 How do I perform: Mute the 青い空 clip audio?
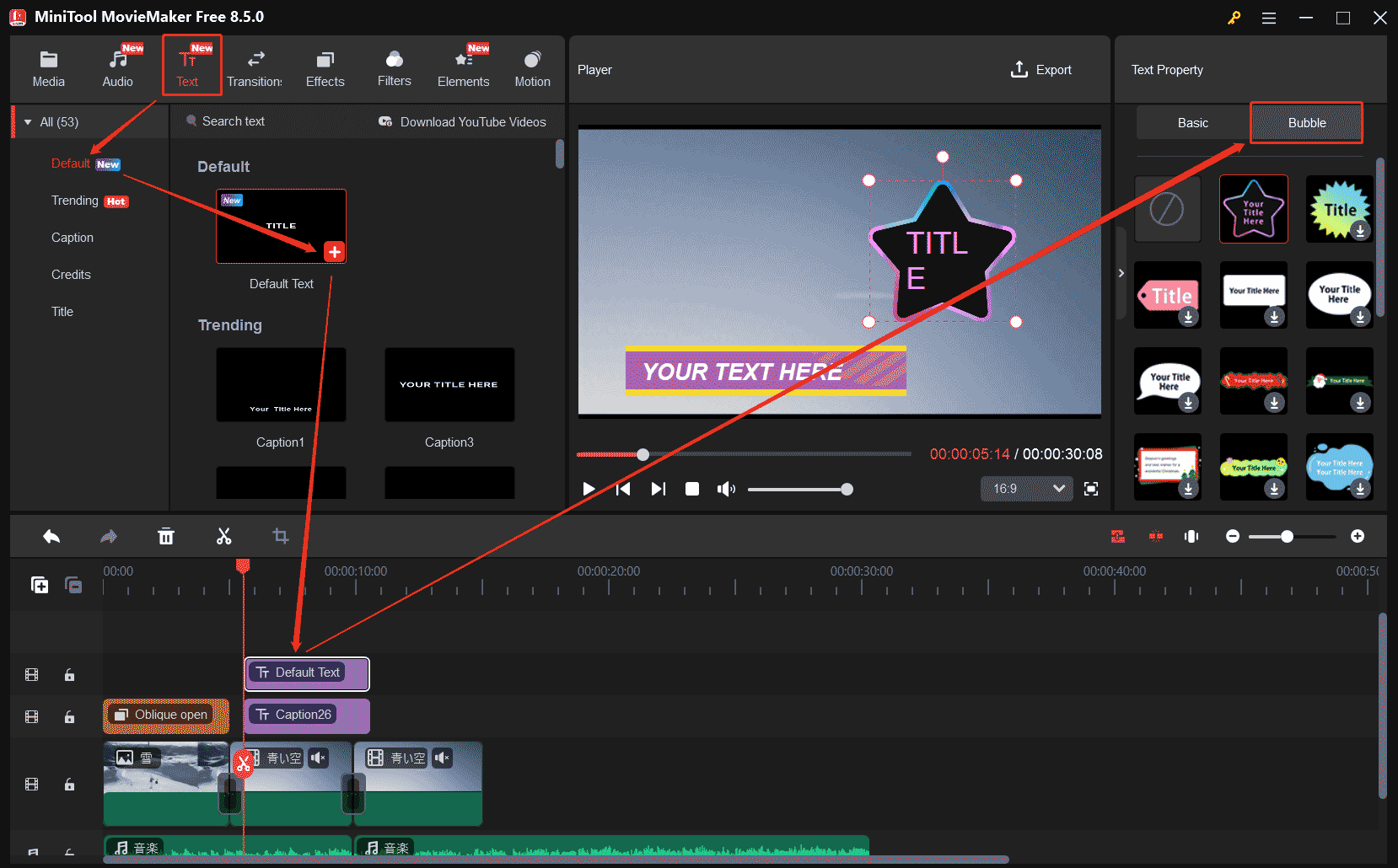coord(318,758)
